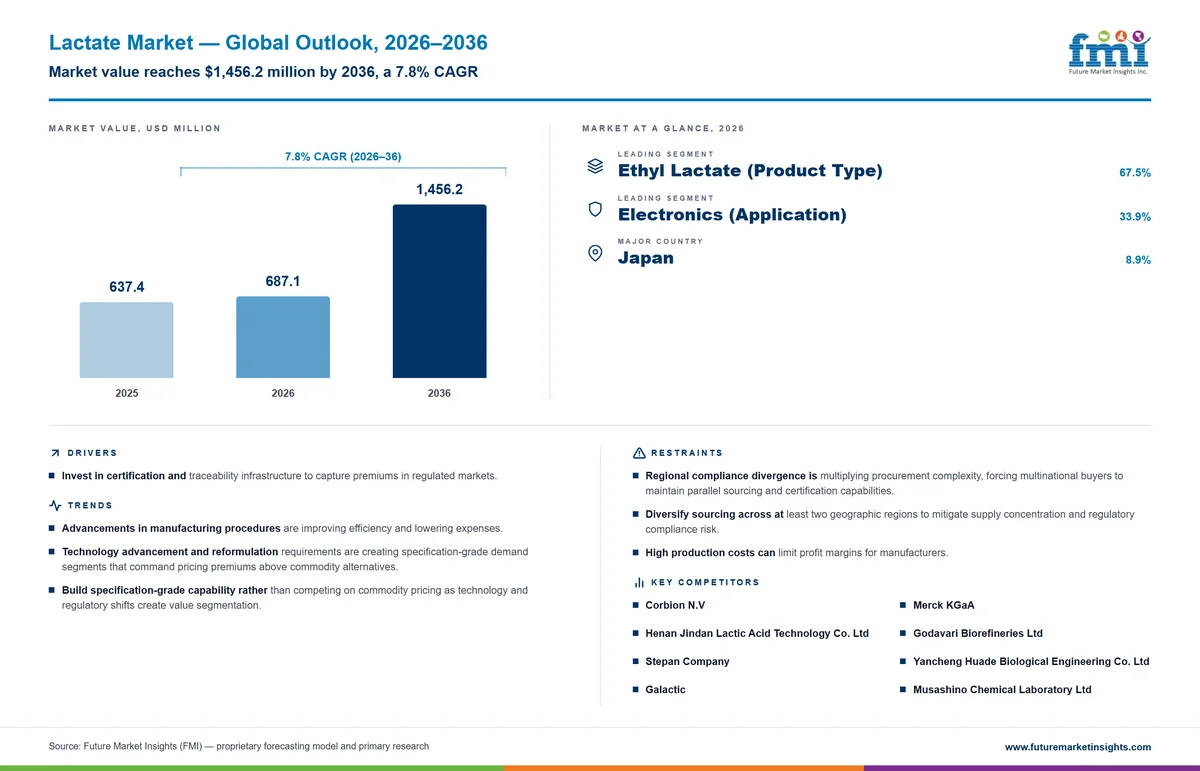Click the Merck KGaA competitor entry
1200x771 pixels.
[943, 605]
